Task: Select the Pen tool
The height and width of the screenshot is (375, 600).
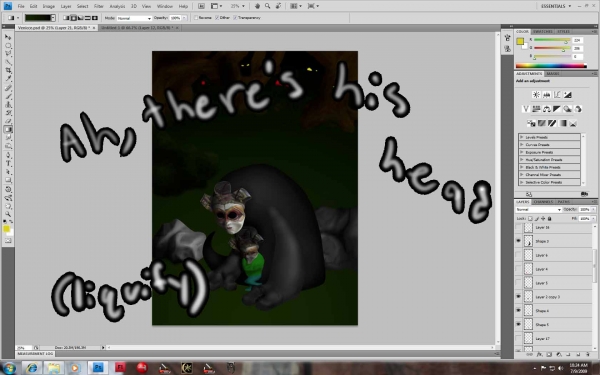Action: pos(8,155)
